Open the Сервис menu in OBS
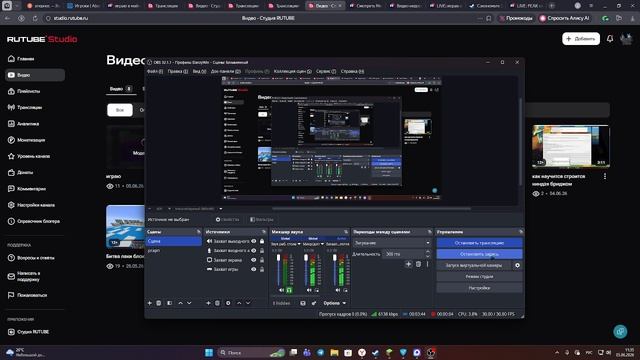The image size is (640, 360). coord(326,71)
